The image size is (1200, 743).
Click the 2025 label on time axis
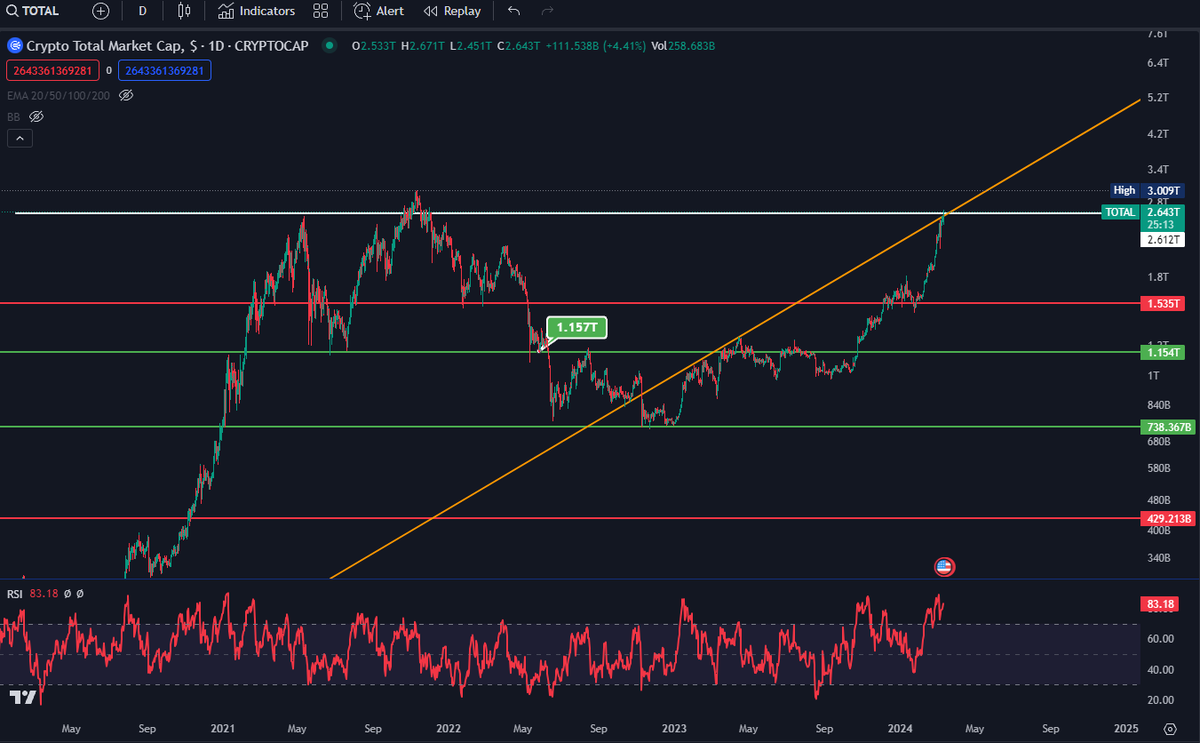1126,729
